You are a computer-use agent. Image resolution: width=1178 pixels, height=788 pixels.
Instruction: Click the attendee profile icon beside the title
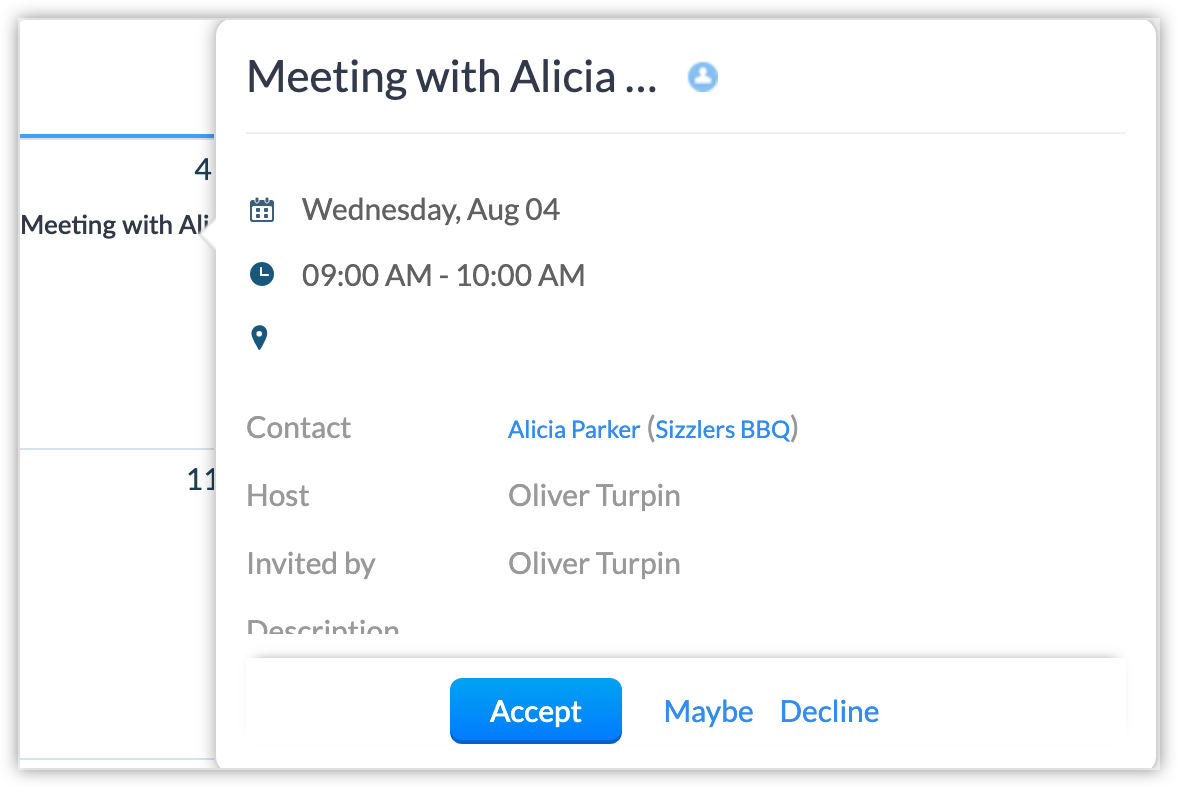click(x=704, y=77)
